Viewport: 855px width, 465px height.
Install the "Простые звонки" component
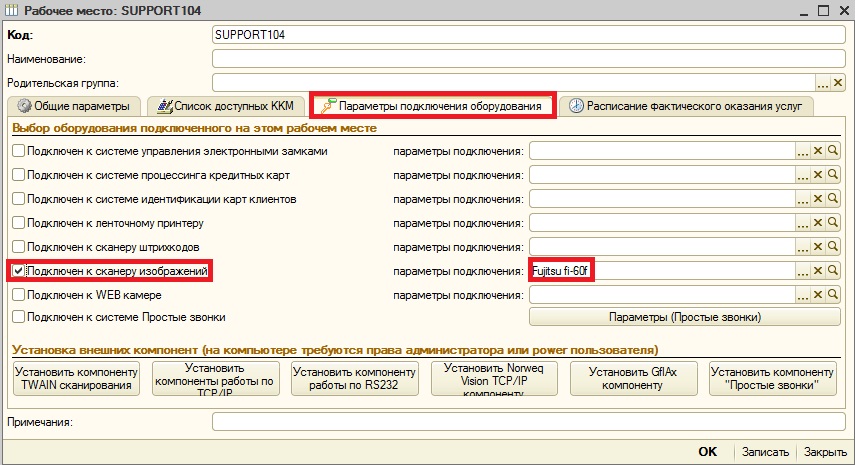pyautogui.click(x=773, y=378)
